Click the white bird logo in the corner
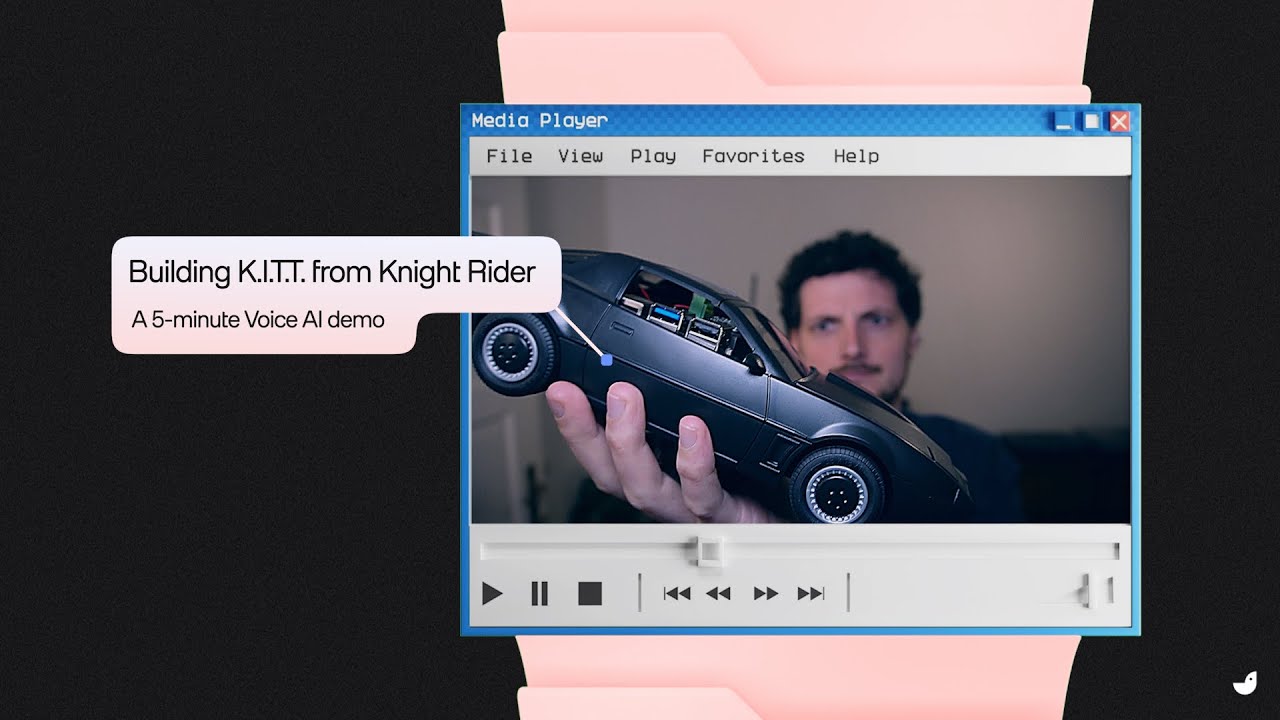1280x720 pixels. click(1244, 684)
